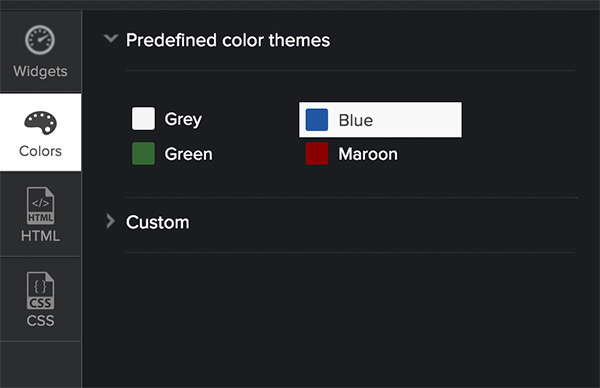This screenshot has height=388, width=600.
Task: Switch to the CSS tab label
Action: point(40,321)
